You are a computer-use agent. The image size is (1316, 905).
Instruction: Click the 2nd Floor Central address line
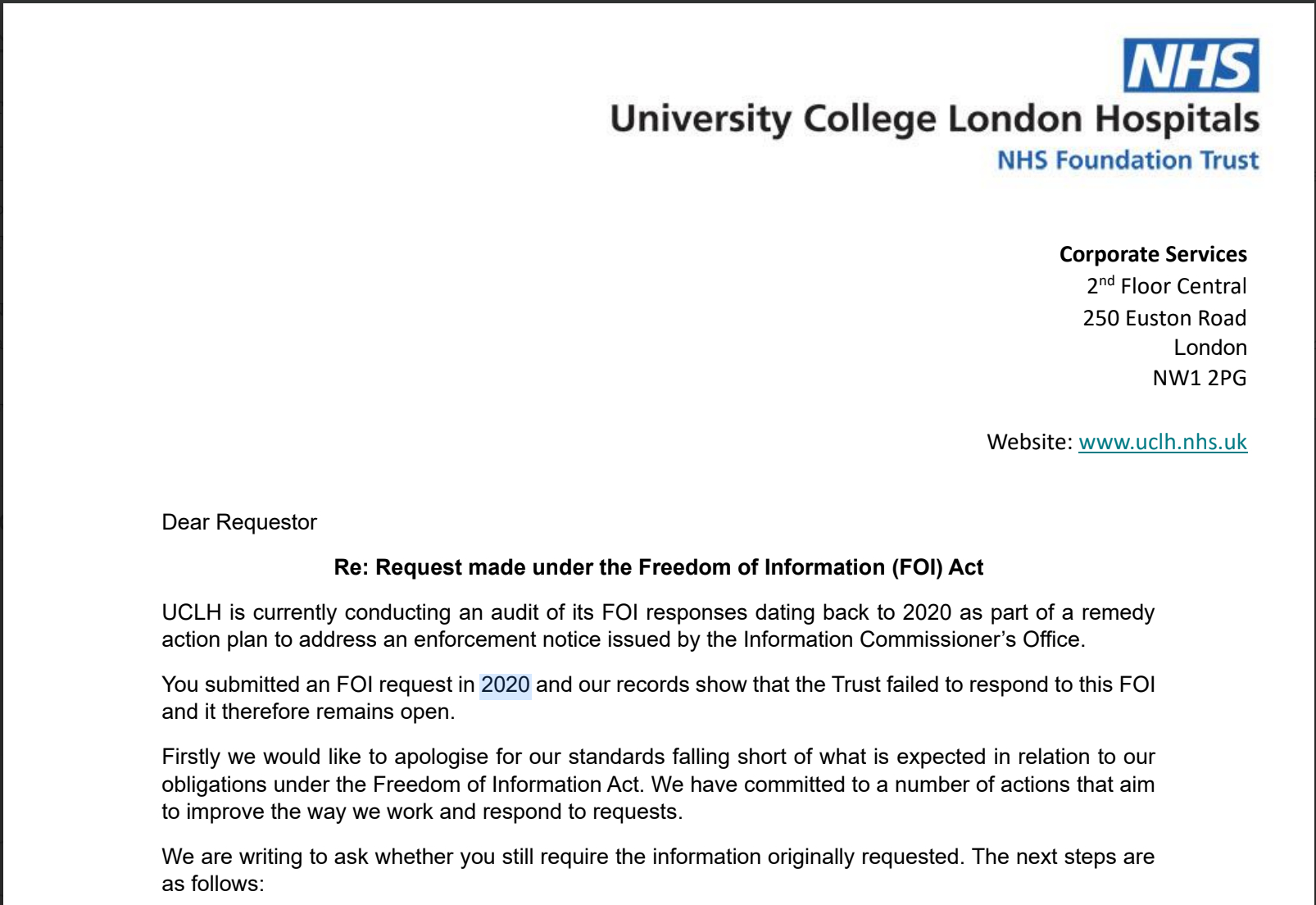pyautogui.click(x=1166, y=286)
